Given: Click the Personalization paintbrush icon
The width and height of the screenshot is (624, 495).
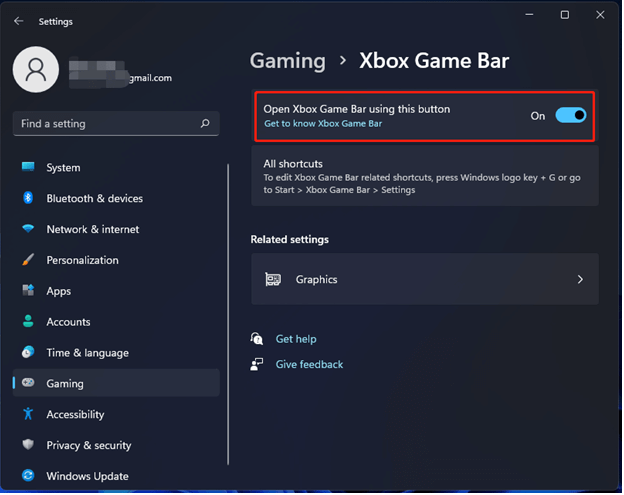Looking at the screenshot, I should tap(28, 259).
